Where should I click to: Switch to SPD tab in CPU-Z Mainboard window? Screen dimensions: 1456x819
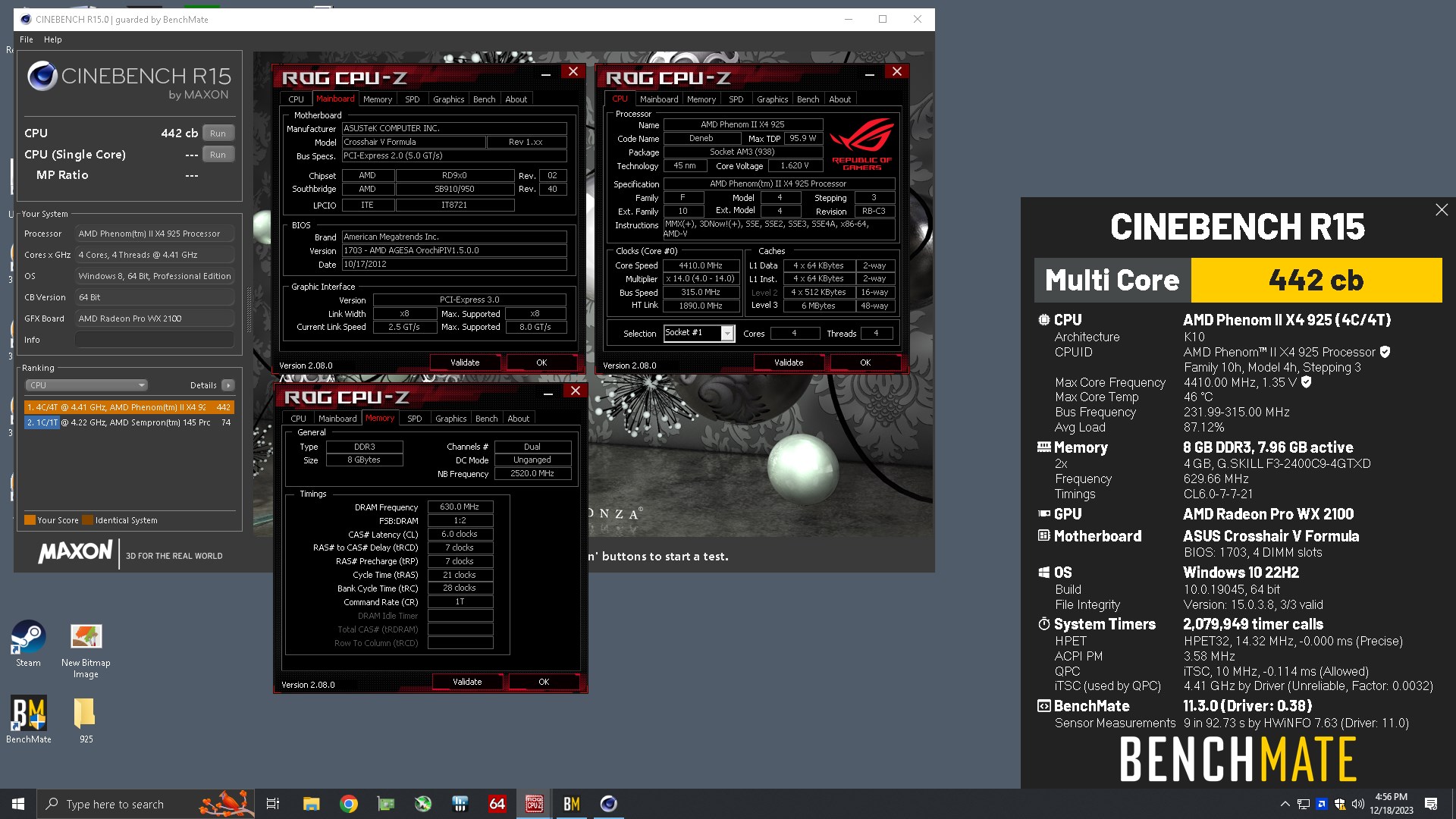pos(412,99)
